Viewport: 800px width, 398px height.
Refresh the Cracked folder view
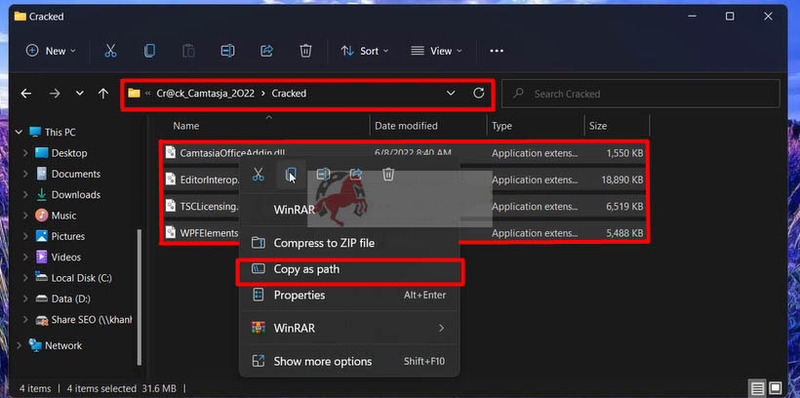pos(479,93)
